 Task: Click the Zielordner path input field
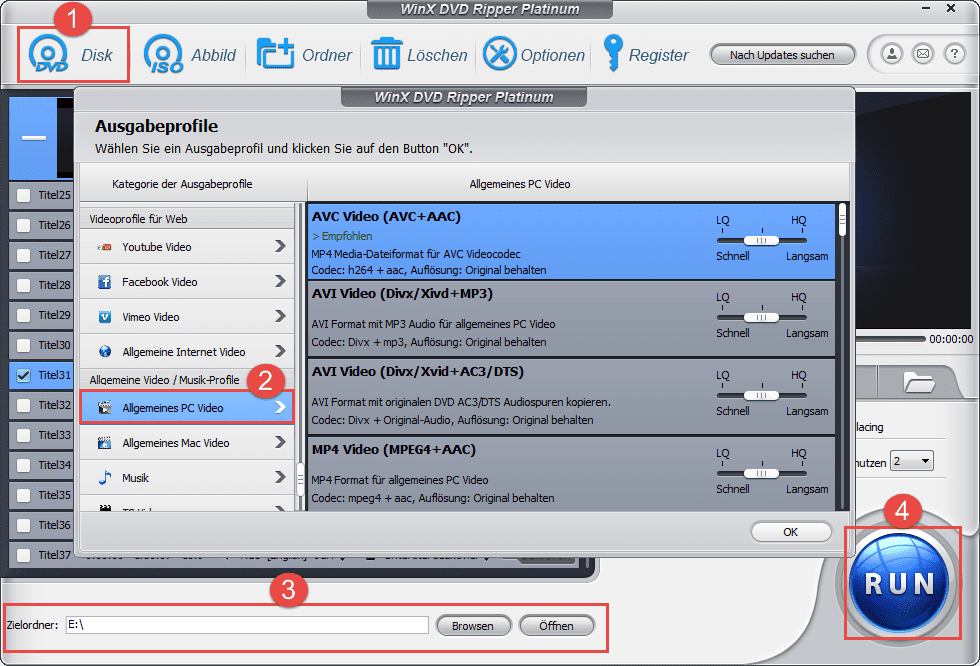pyautogui.click(x=247, y=625)
